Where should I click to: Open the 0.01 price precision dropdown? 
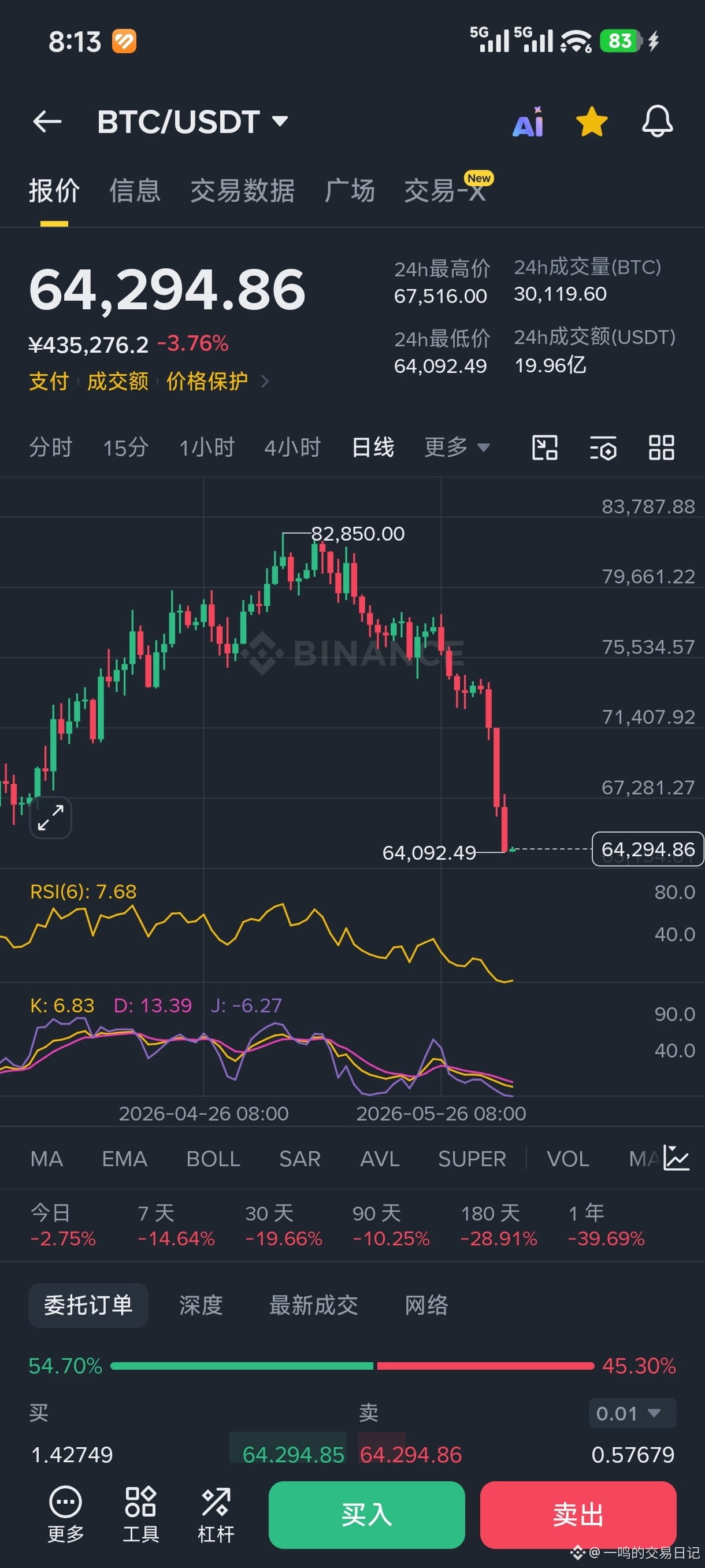pyautogui.click(x=632, y=1413)
